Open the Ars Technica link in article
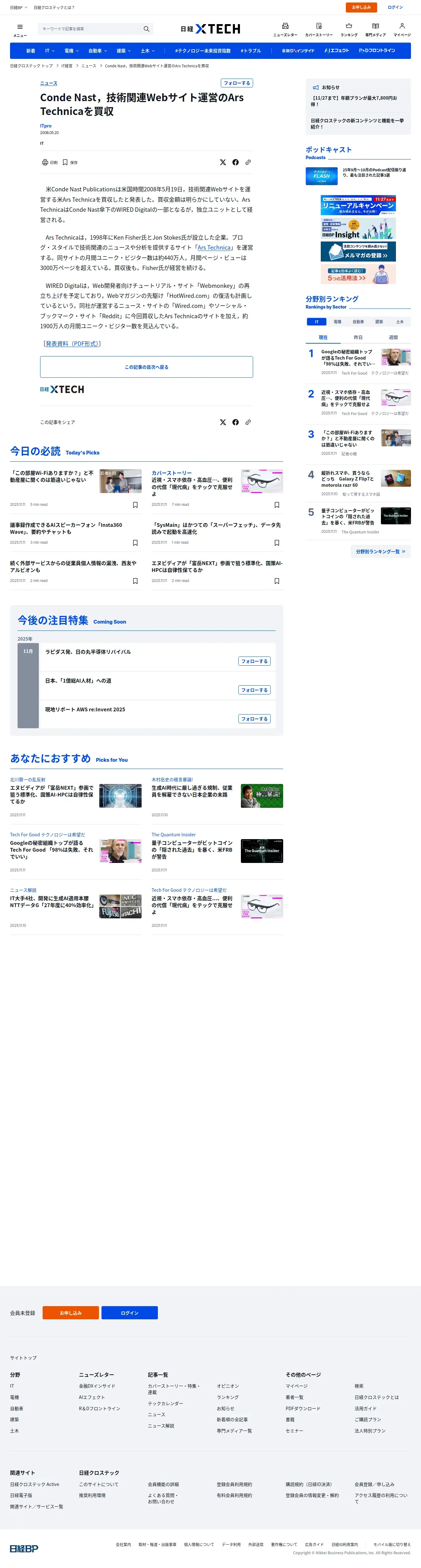The image size is (421, 1568). (x=214, y=248)
